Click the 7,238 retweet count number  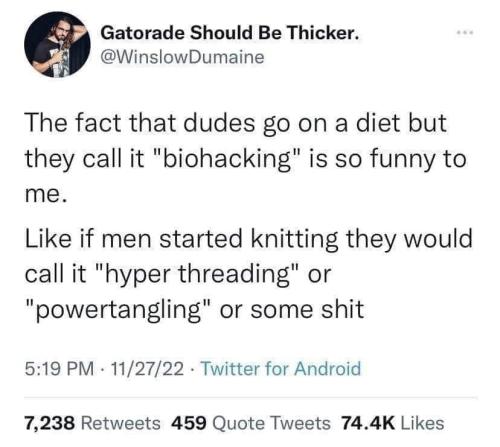[x=49, y=423]
